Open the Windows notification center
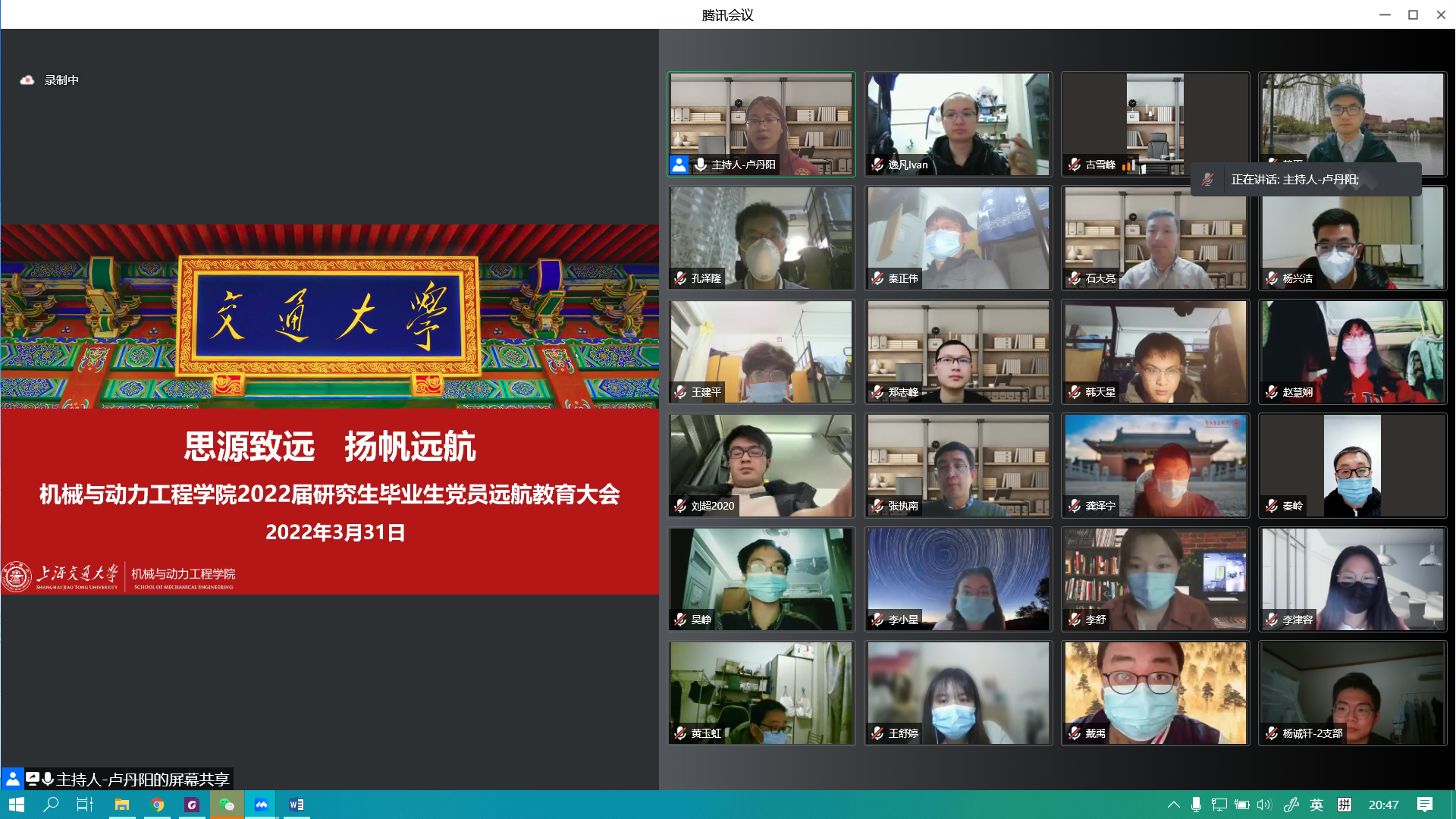The image size is (1456, 819). (1425, 805)
